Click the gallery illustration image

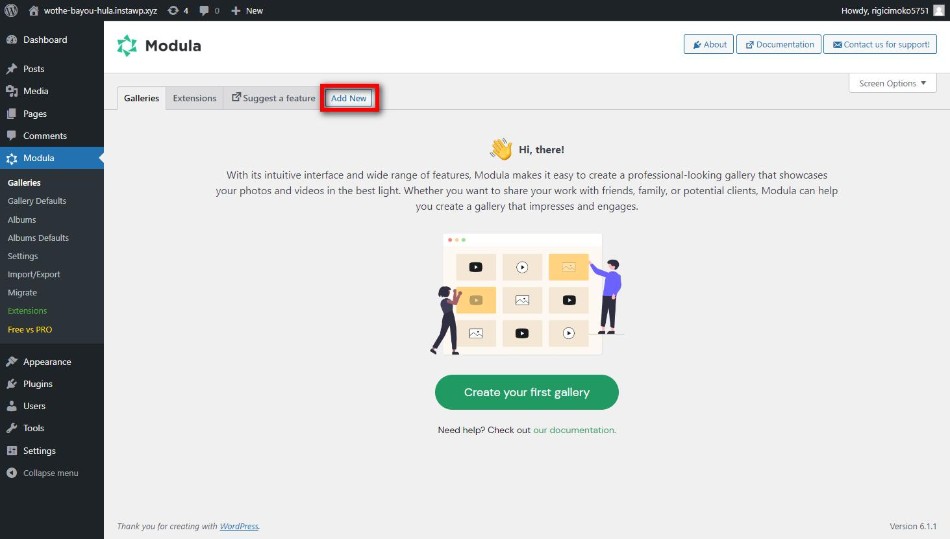526,294
